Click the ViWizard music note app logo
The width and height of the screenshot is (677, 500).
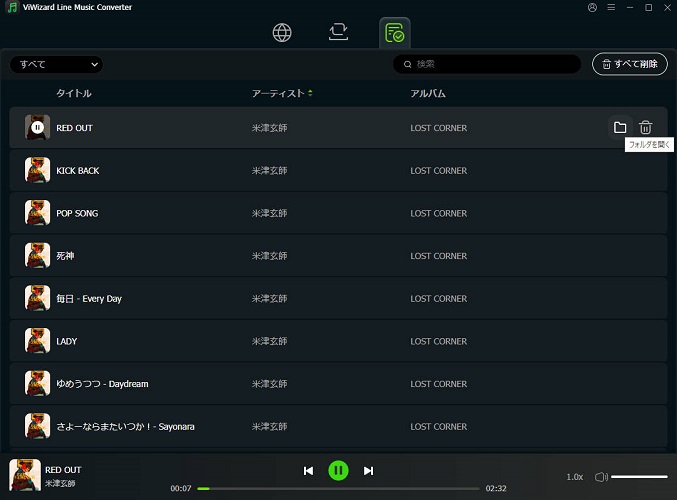(13, 7)
